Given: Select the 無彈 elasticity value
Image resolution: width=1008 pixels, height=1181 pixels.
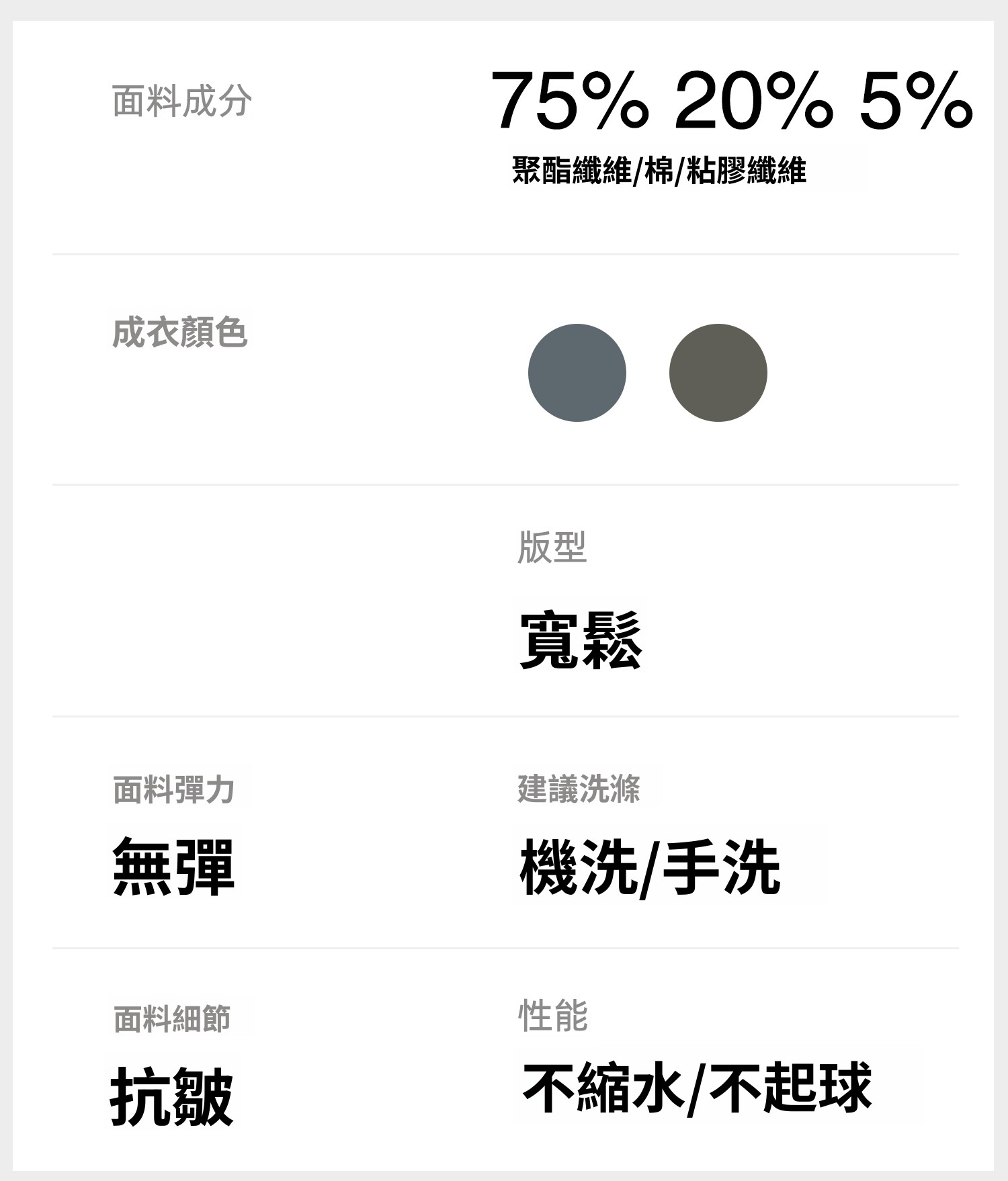Looking at the screenshot, I should [x=173, y=867].
